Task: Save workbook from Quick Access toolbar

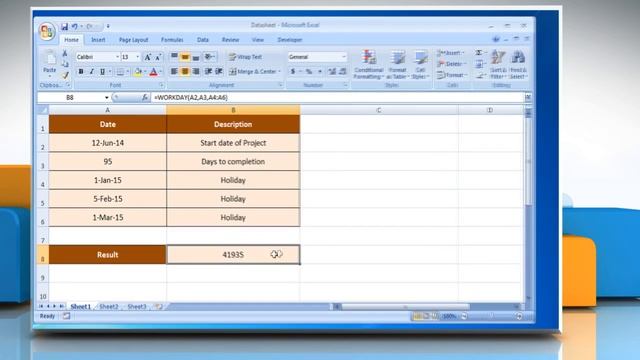Action: [64, 27]
